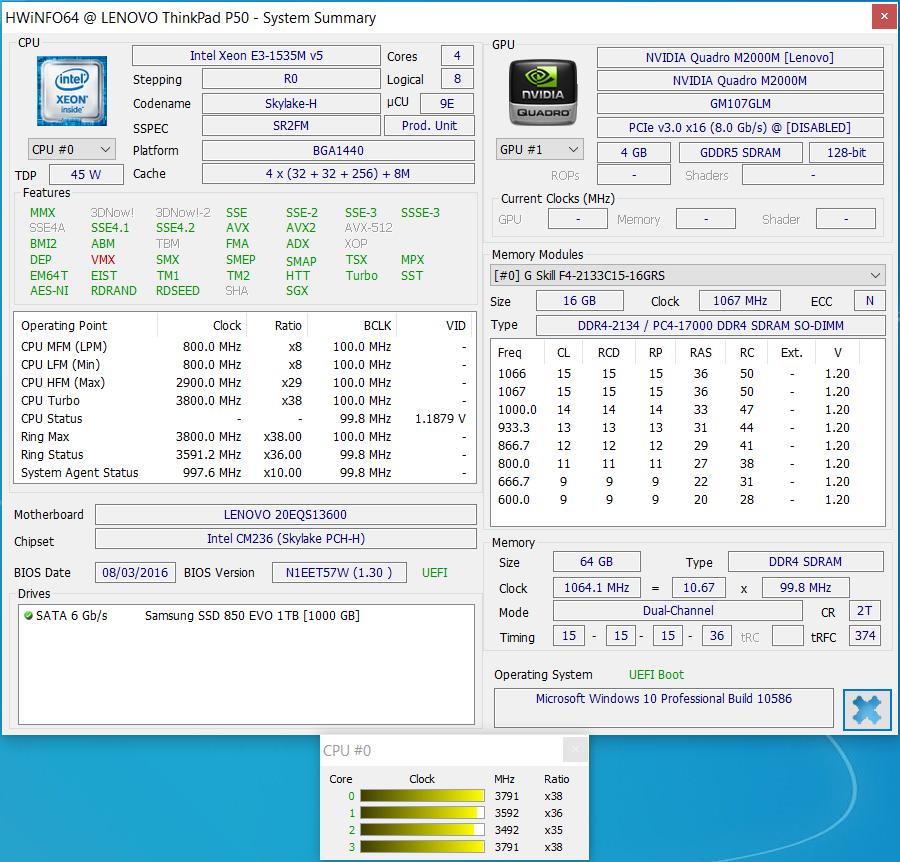The image size is (900, 862).
Task: Click the SGX feature flag
Action: click(x=297, y=291)
